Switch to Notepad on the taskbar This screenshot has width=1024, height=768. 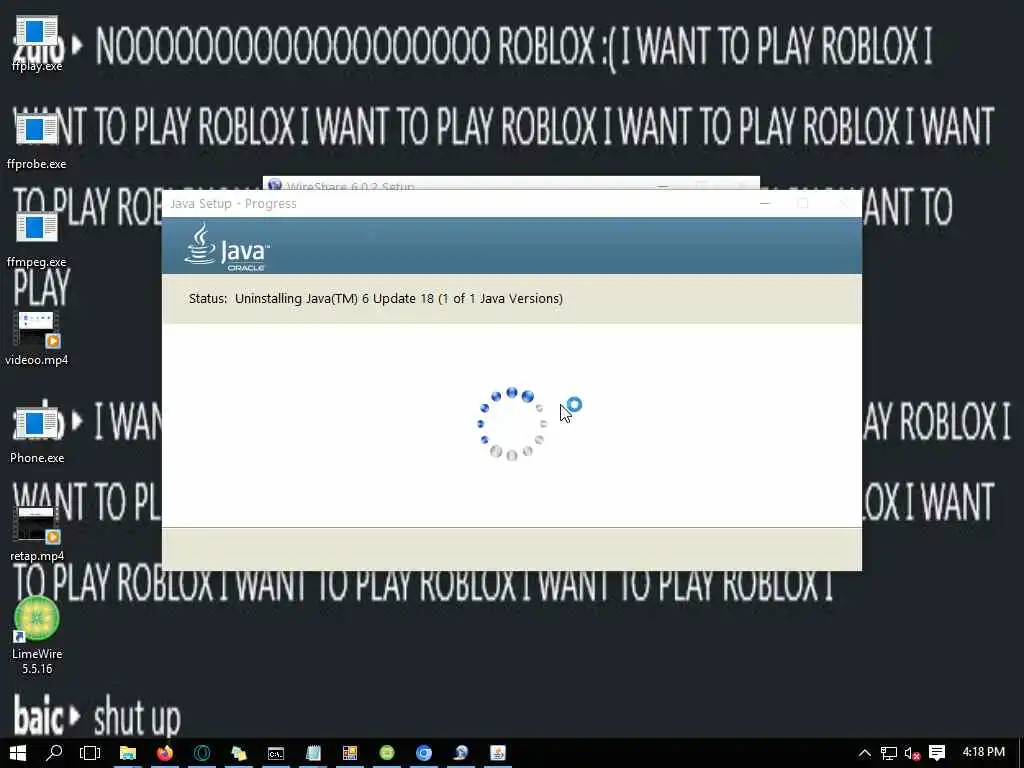click(x=313, y=753)
